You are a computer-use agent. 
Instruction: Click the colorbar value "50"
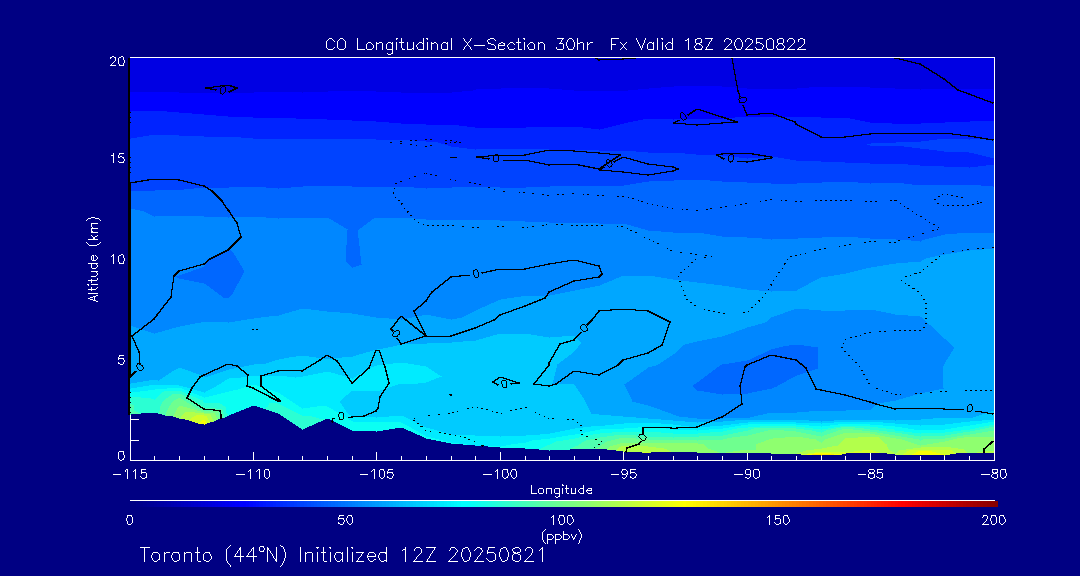click(x=346, y=520)
